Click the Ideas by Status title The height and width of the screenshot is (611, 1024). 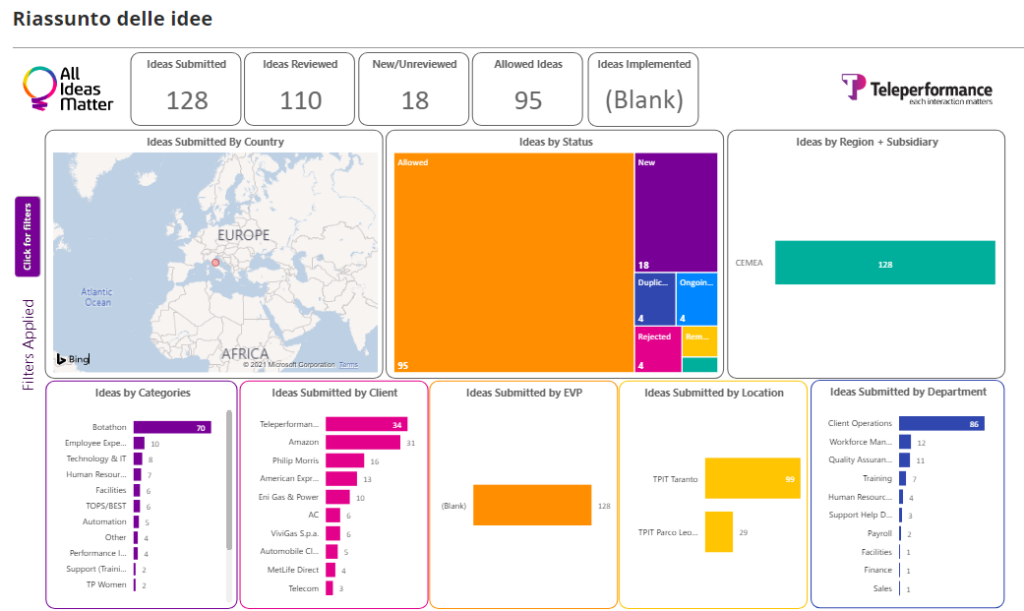(556, 142)
